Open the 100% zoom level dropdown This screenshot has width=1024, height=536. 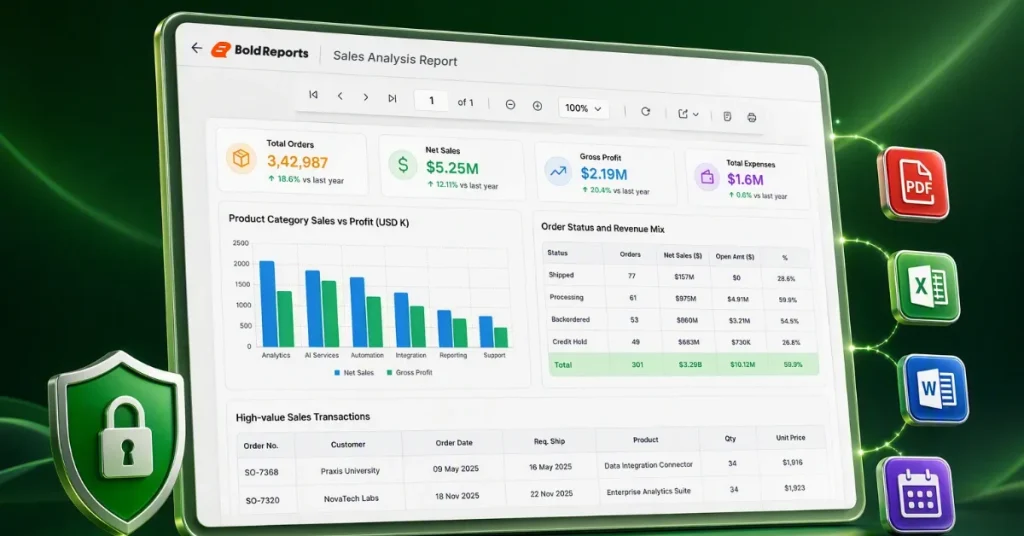(x=583, y=108)
